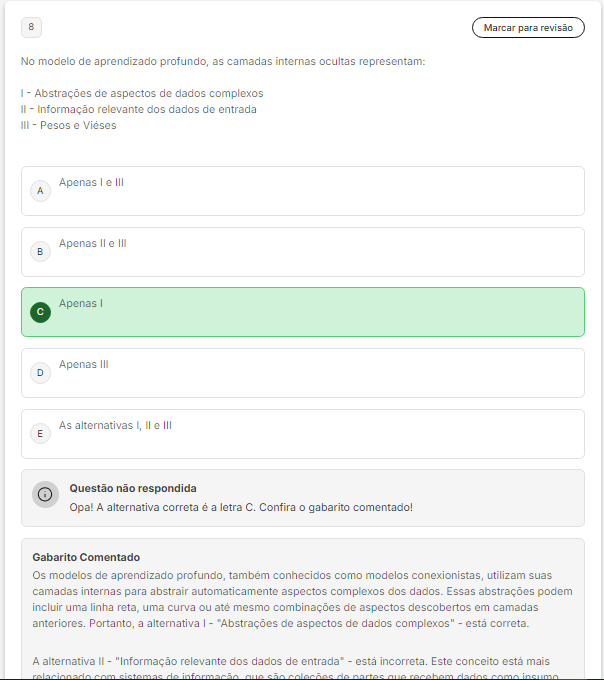Click statement II about Informação relevante
This screenshot has width=604, height=680.
point(138,109)
